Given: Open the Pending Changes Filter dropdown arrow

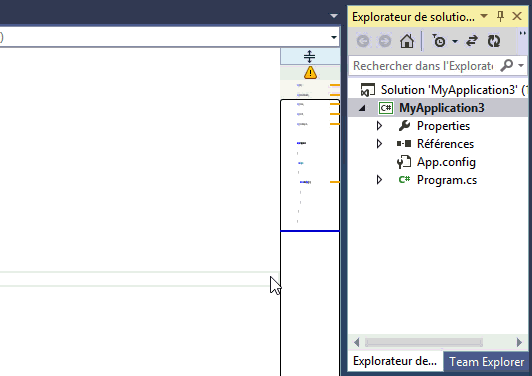Looking at the screenshot, I should 455,41.
